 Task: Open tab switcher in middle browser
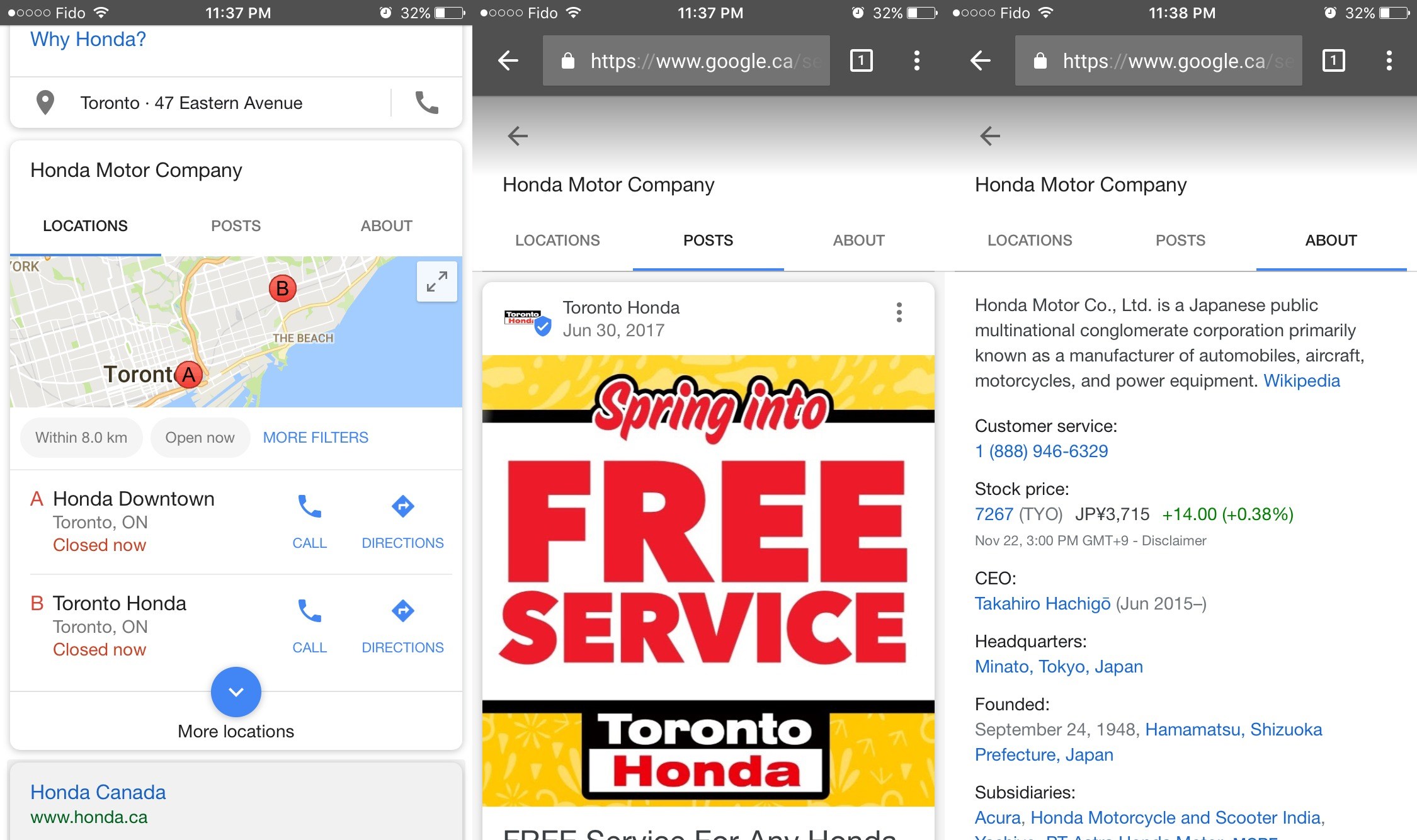[861, 60]
